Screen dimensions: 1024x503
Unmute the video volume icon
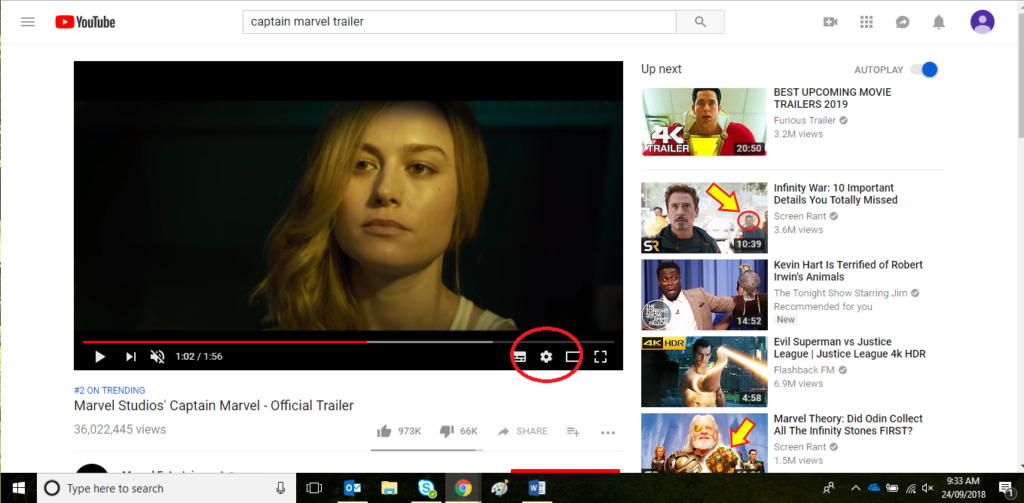point(157,357)
